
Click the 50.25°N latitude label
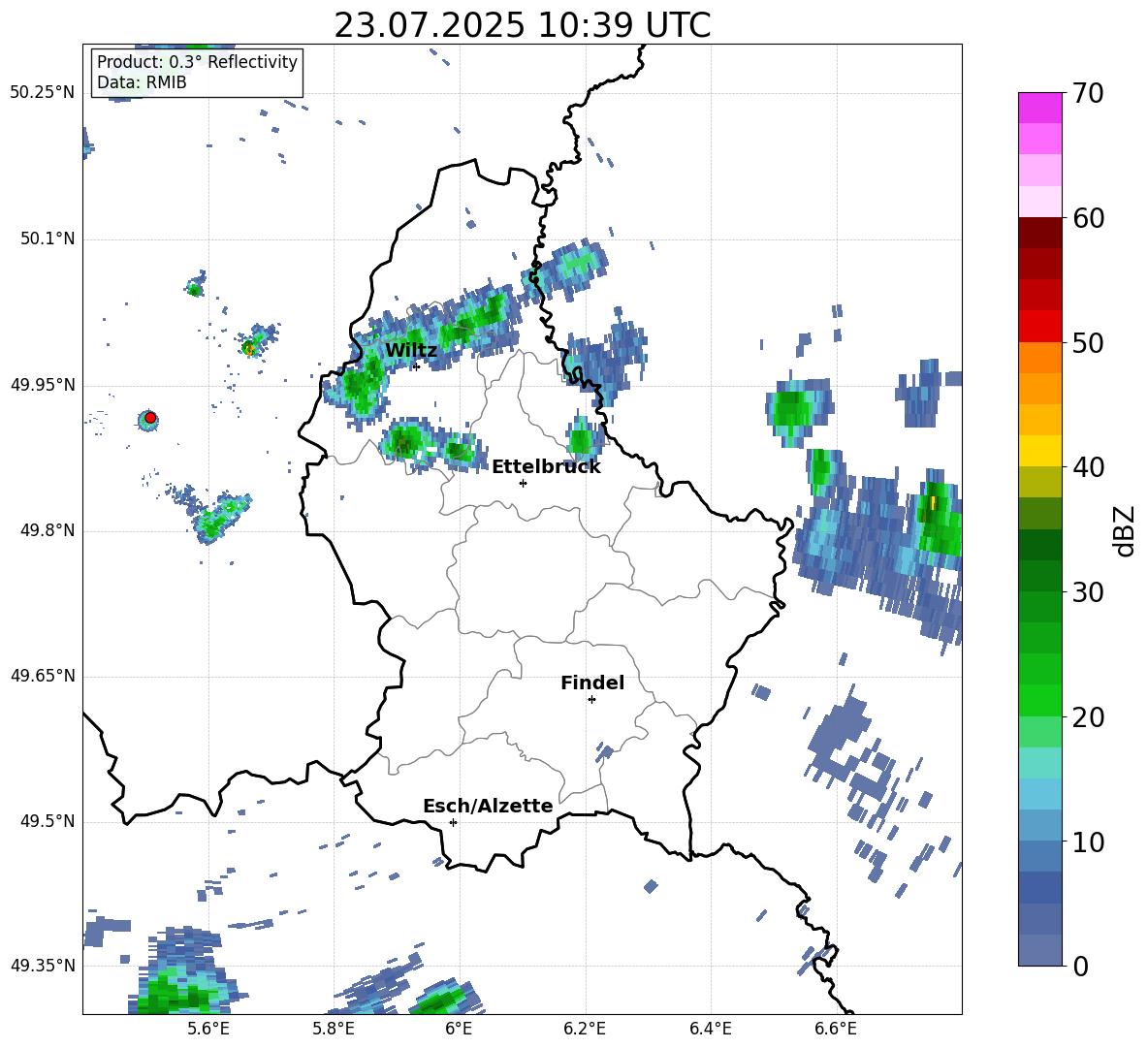coord(43,93)
